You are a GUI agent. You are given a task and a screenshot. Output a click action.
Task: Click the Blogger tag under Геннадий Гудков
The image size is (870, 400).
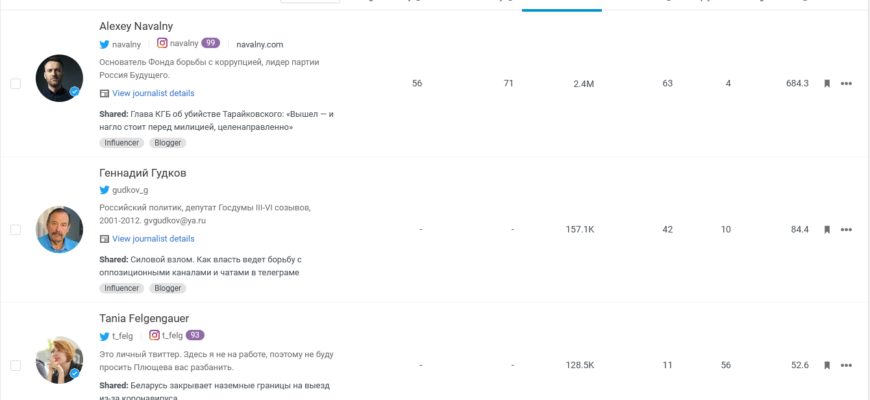click(x=168, y=288)
